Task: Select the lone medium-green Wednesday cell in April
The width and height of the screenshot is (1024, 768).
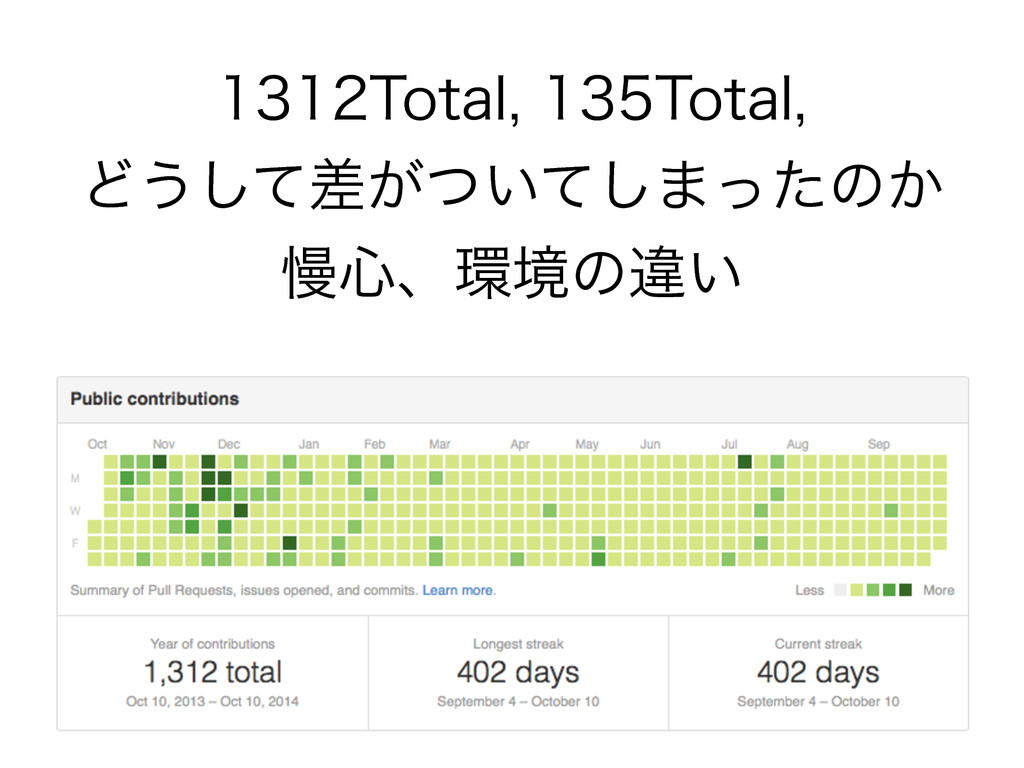Action: pos(550,510)
